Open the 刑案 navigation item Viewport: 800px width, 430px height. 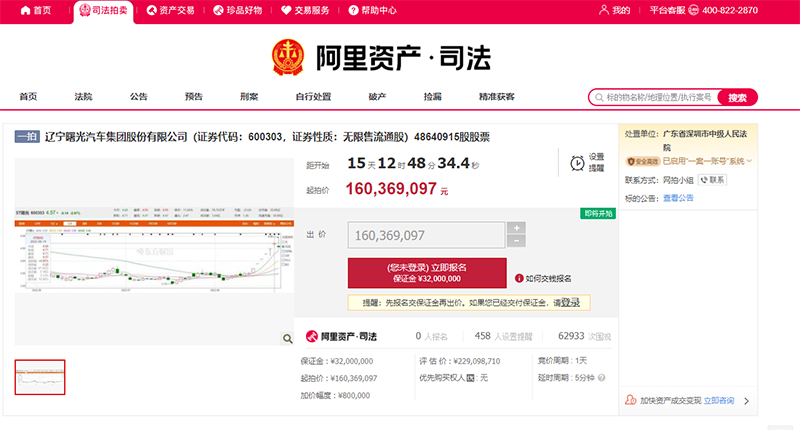(249, 96)
